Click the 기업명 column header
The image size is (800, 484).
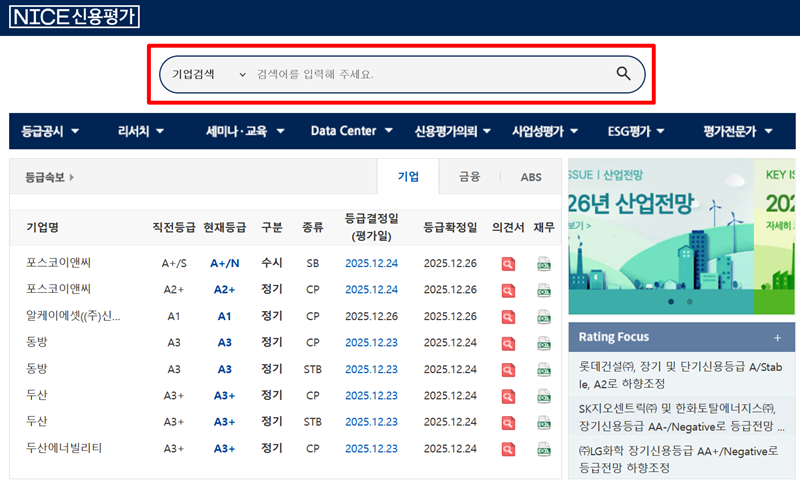[42, 227]
